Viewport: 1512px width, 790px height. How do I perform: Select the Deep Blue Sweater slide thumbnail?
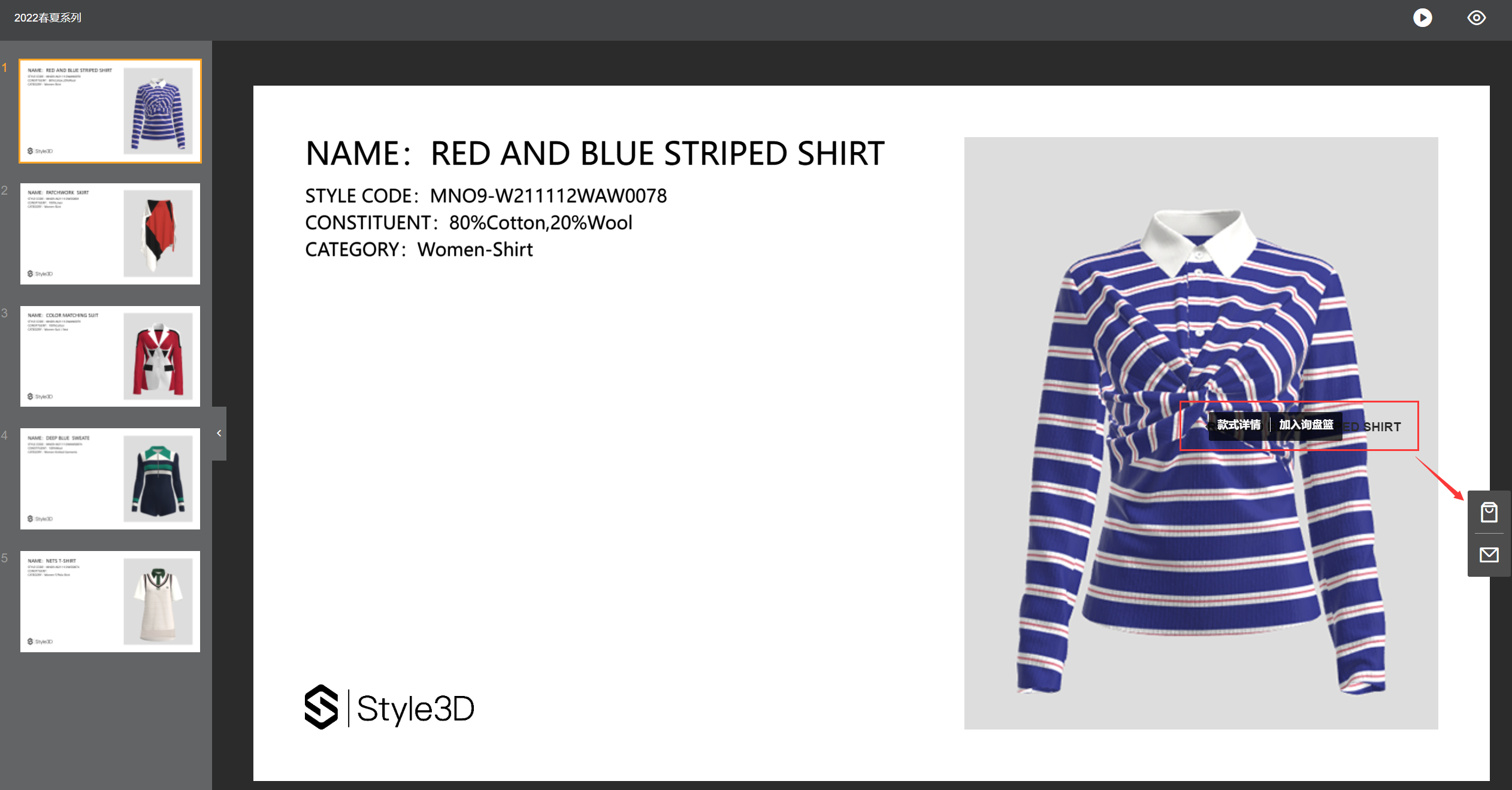coord(110,479)
